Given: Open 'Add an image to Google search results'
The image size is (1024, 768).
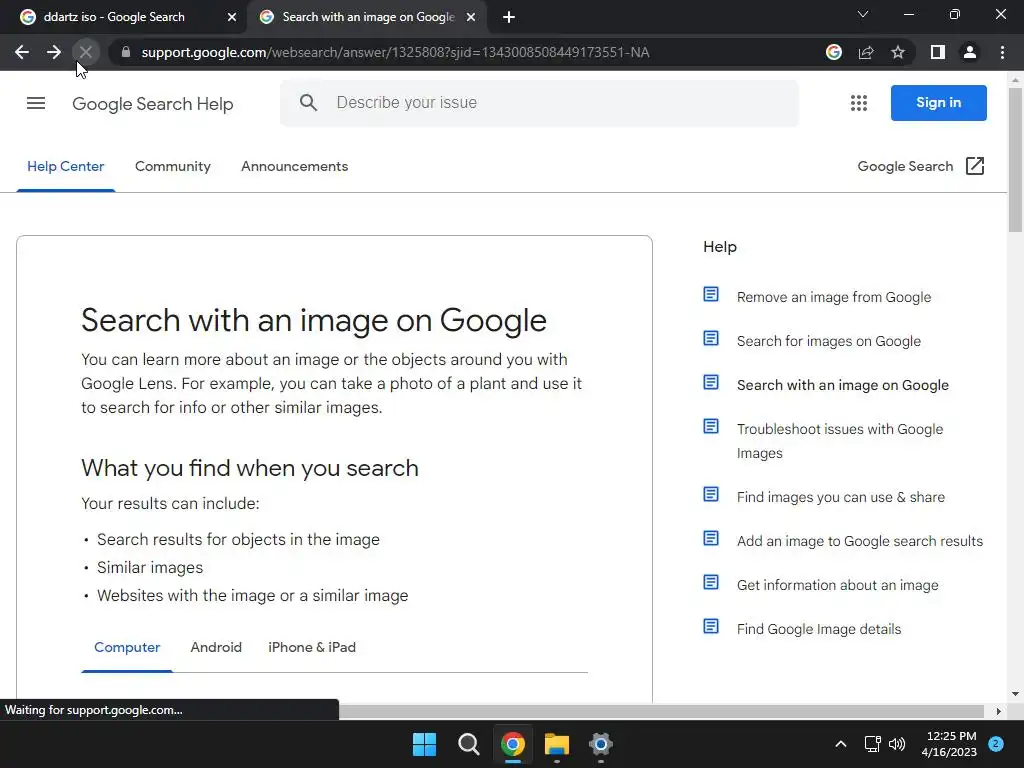Looking at the screenshot, I should (859, 541).
